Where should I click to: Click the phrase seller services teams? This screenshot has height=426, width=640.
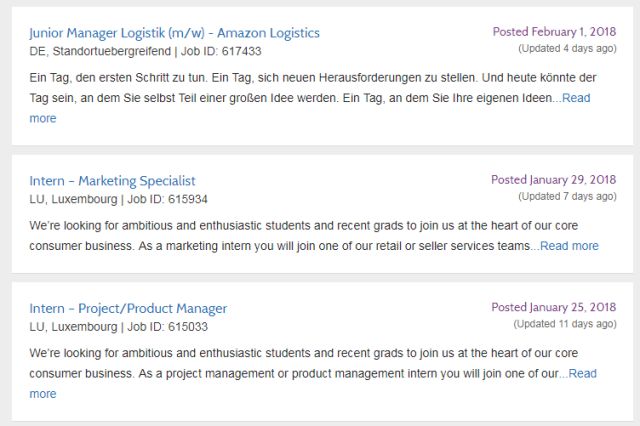479,246
